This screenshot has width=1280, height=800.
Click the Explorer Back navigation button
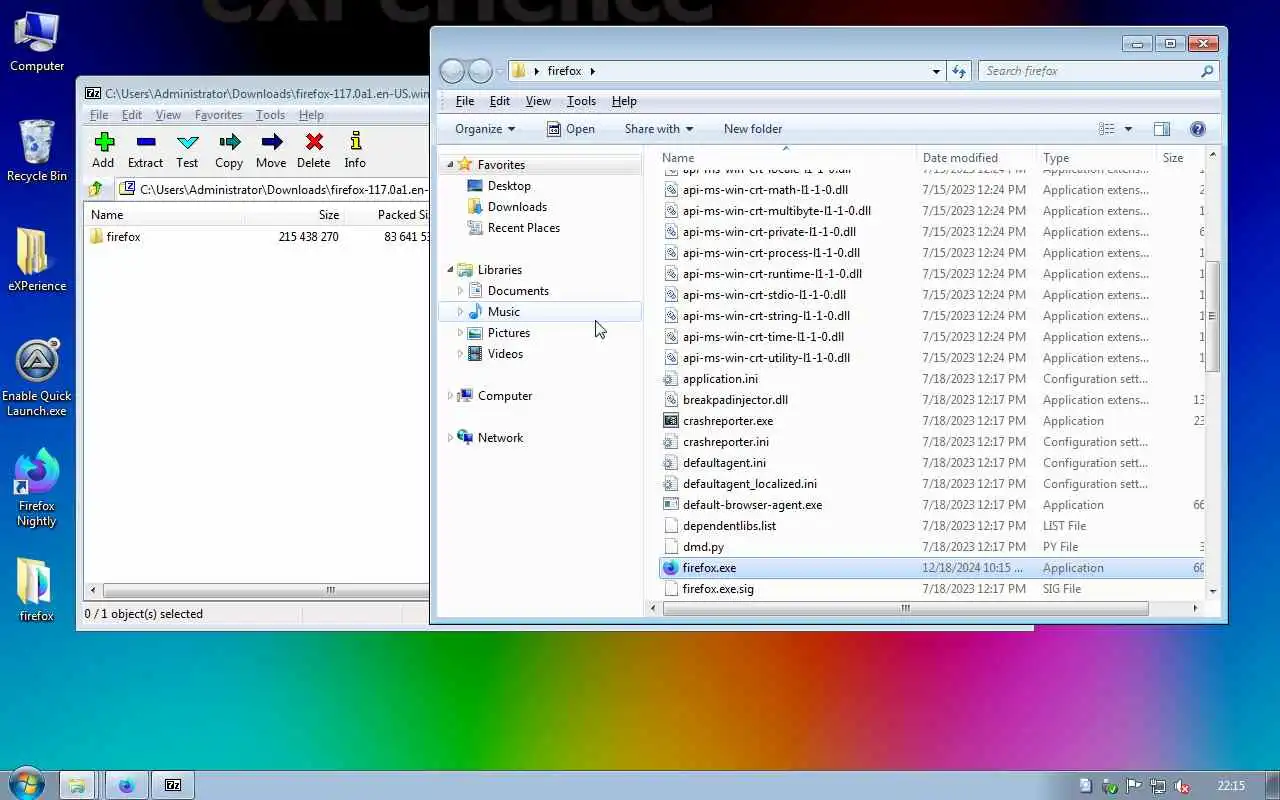click(x=452, y=71)
